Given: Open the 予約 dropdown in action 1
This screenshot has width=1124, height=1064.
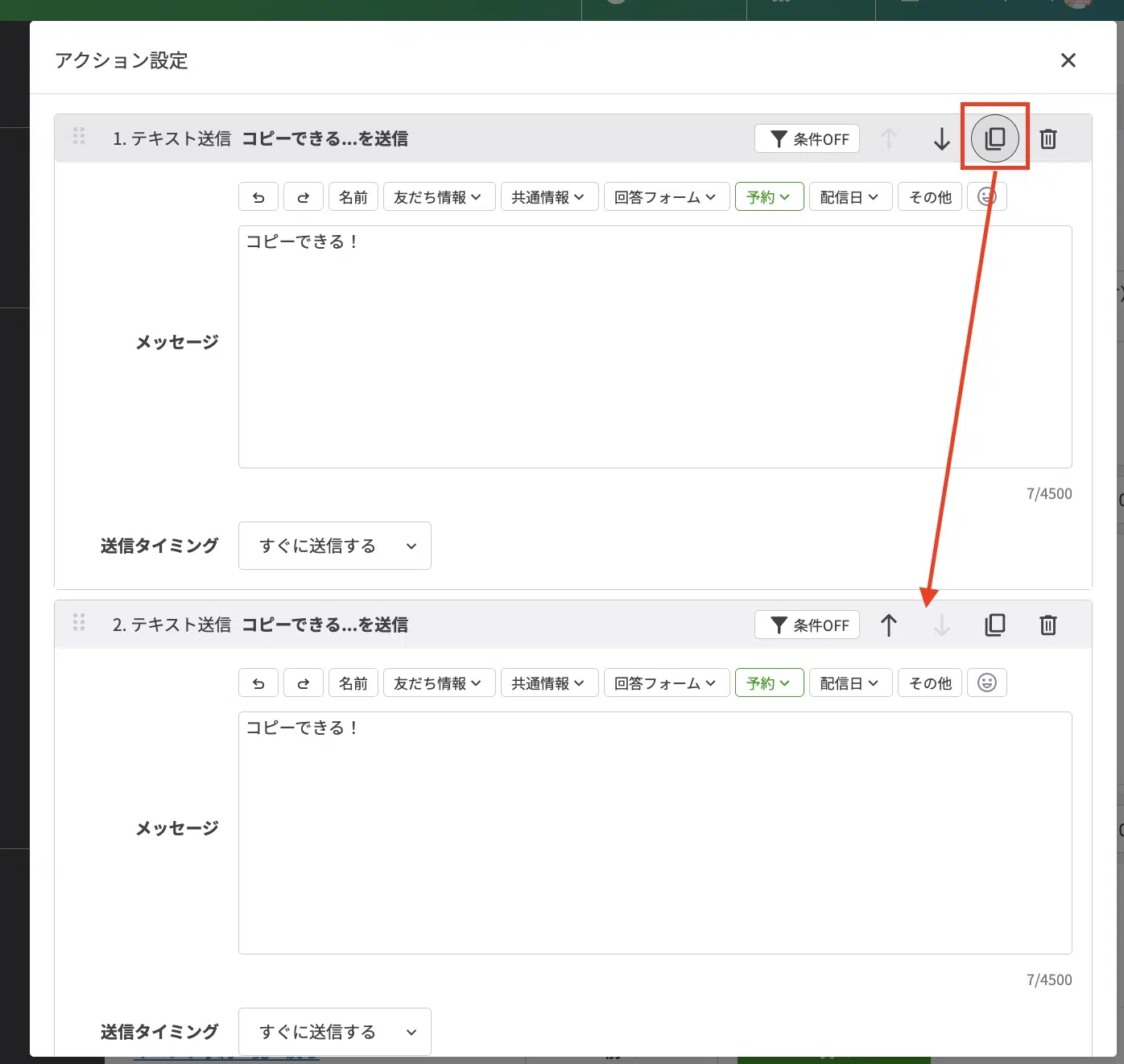Looking at the screenshot, I should [770, 197].
